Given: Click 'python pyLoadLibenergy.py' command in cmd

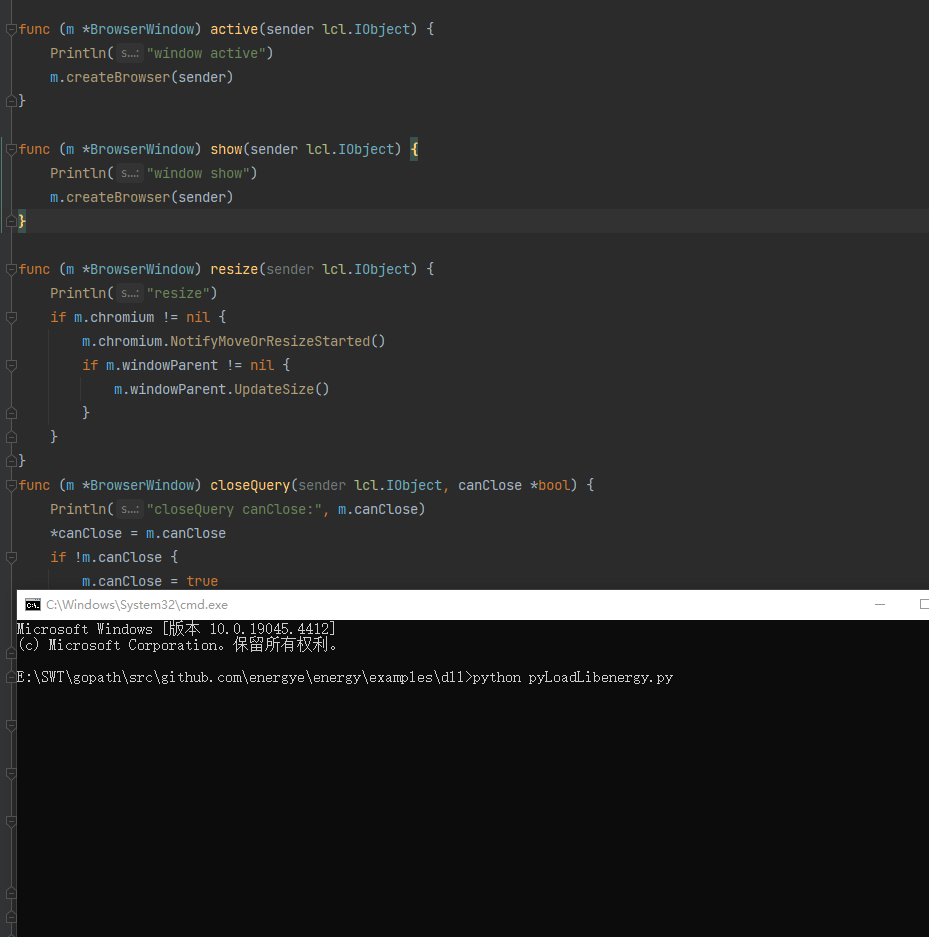Looking at the screenshot, I should pyautogui.click(x=572, y=678).
